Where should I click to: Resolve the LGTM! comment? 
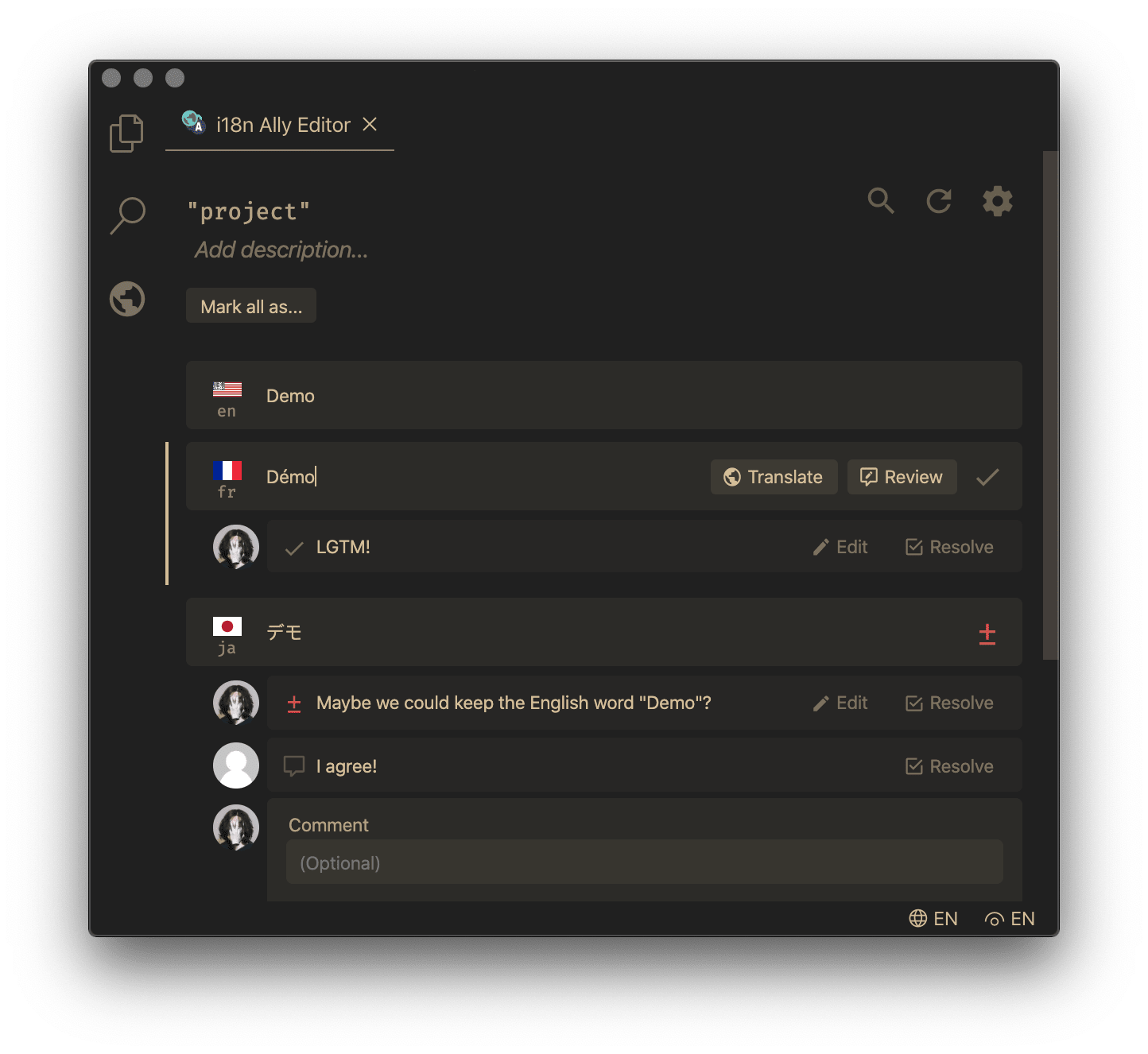pyautogui.click(x=949, y=547)
